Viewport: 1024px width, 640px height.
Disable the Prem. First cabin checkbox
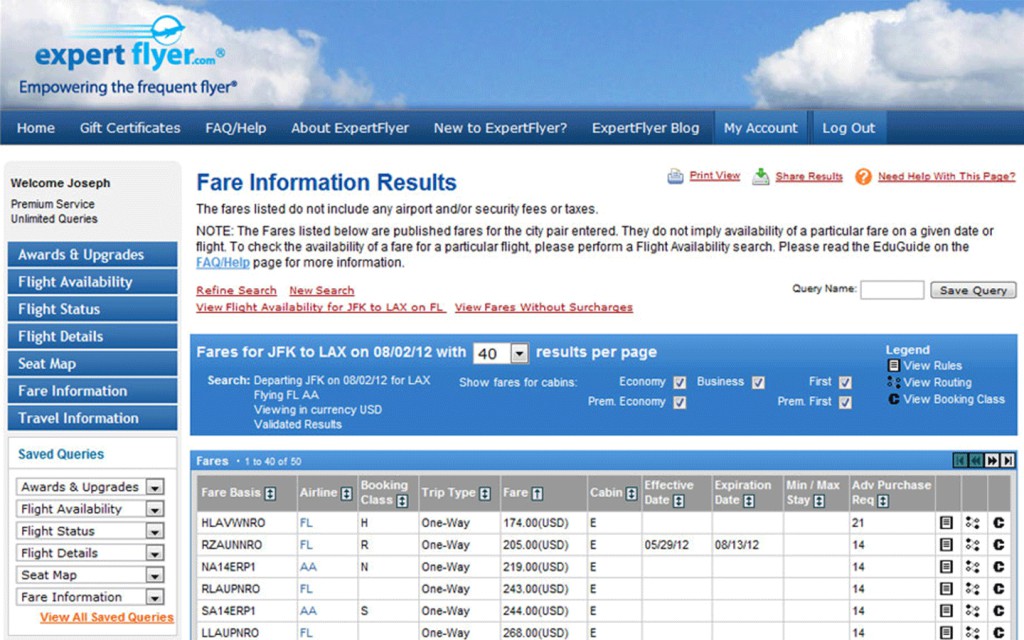coord(846,403)
